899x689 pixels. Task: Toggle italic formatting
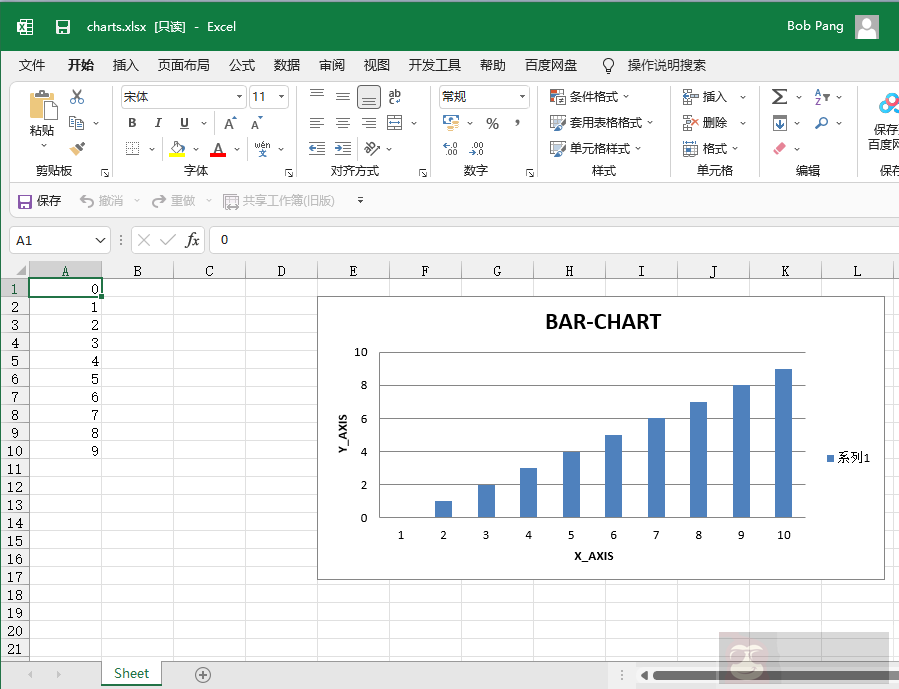158,123
